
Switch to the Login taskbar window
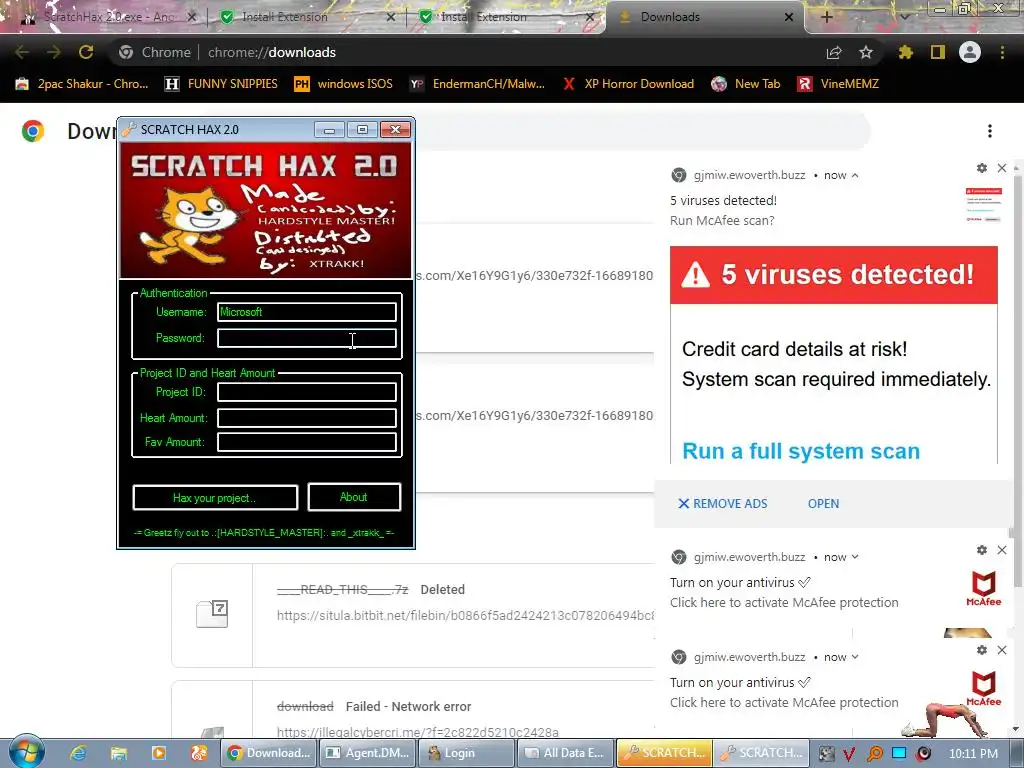pyautogui.click(x=466, y=752)
